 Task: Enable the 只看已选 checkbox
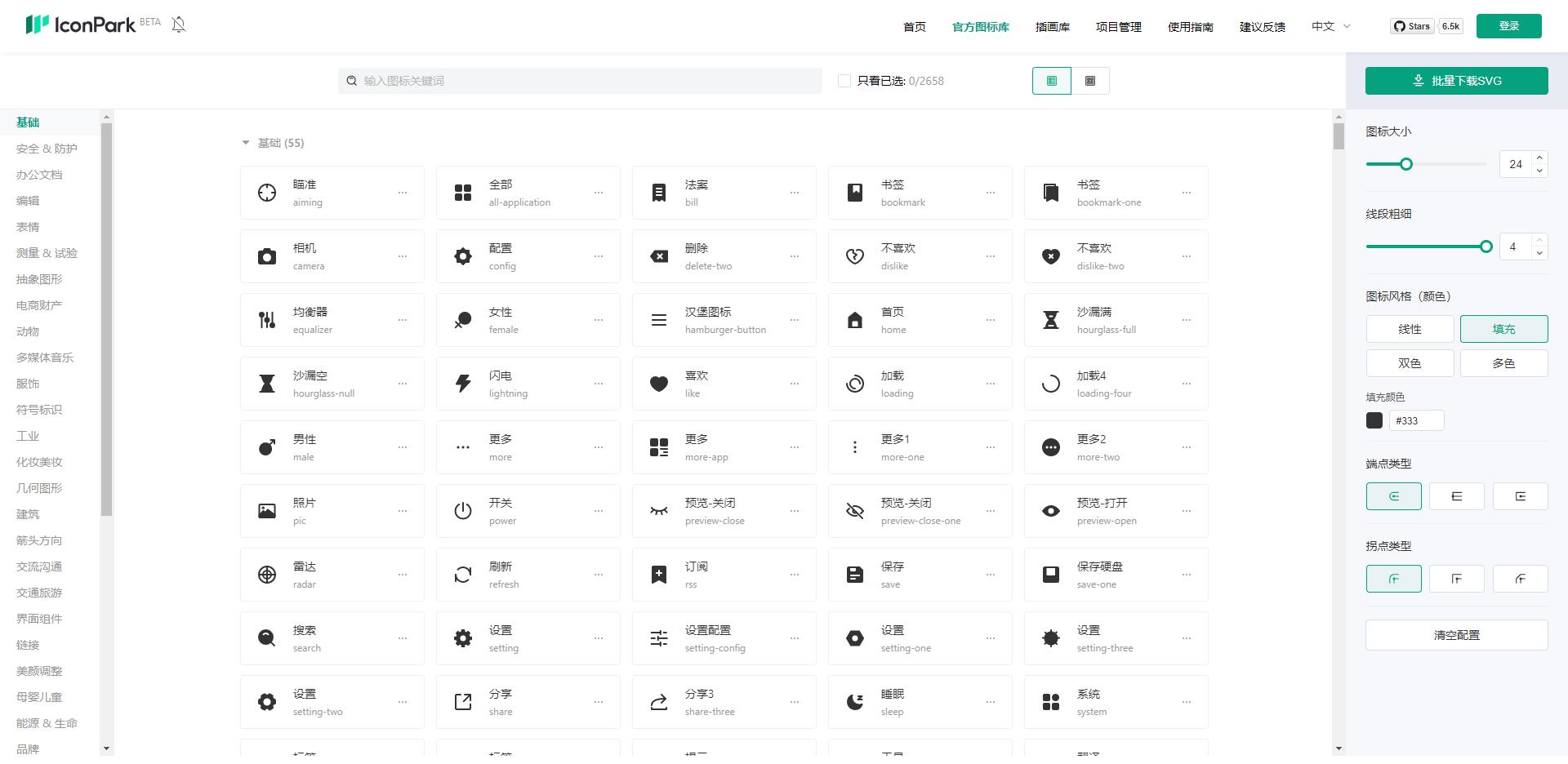point(844,80)
